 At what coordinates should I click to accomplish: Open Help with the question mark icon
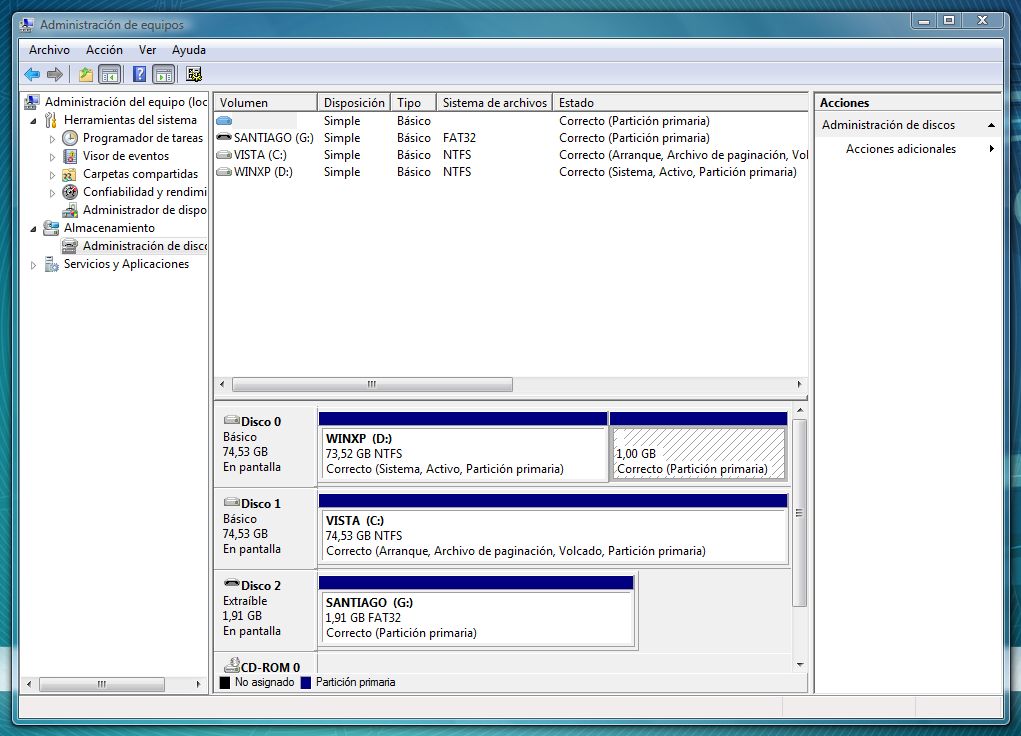pyautogui.click(x=139, y=74)
